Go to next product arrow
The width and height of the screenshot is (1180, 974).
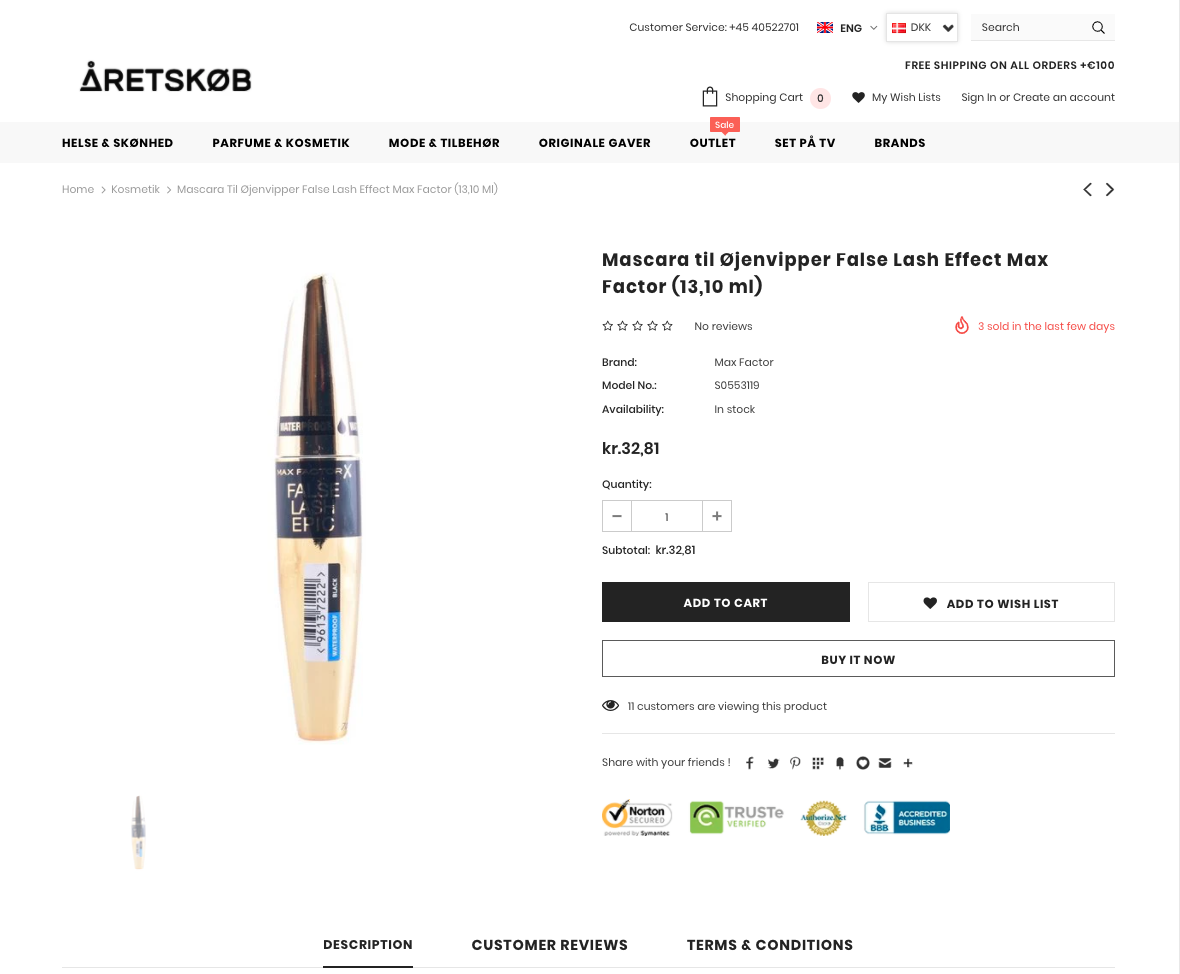pyautogui.click(x=1110, y=190)
